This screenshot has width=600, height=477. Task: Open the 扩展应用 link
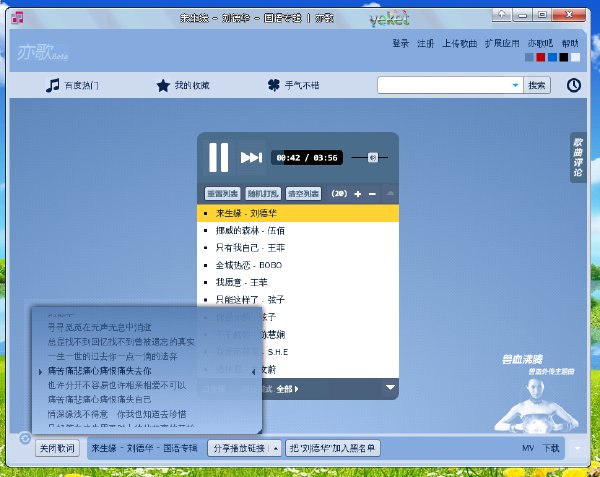pos(502,43)
